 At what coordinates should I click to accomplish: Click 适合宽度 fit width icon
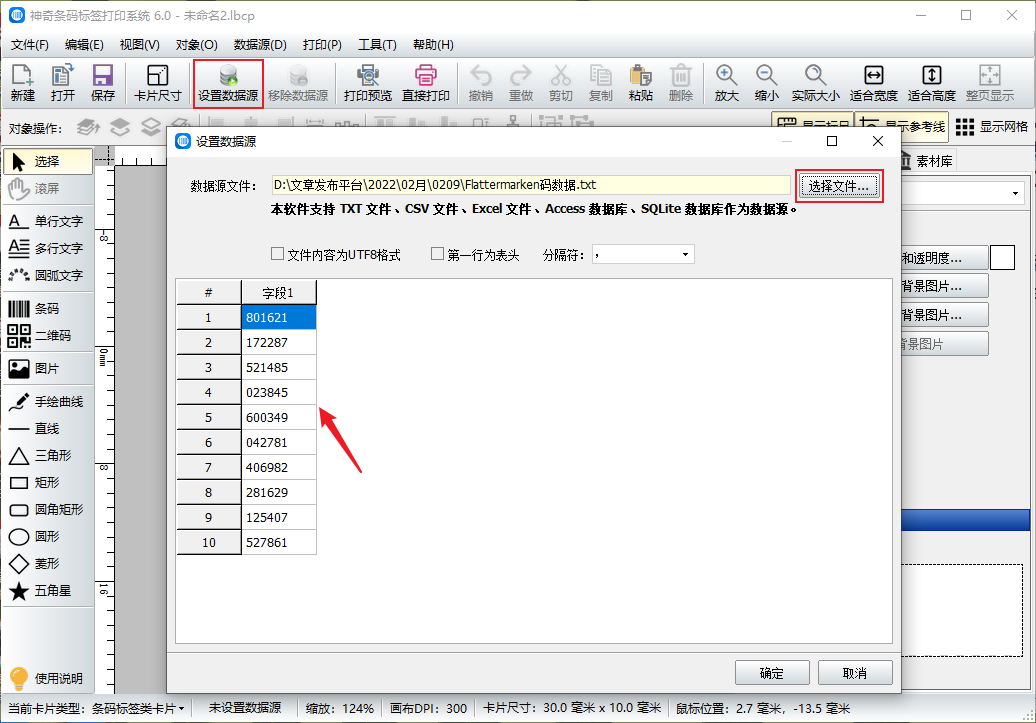click(873, 83)
